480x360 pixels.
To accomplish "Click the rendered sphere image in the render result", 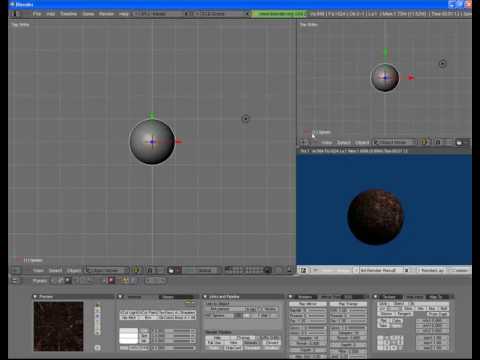I will [x=375, y=217].
